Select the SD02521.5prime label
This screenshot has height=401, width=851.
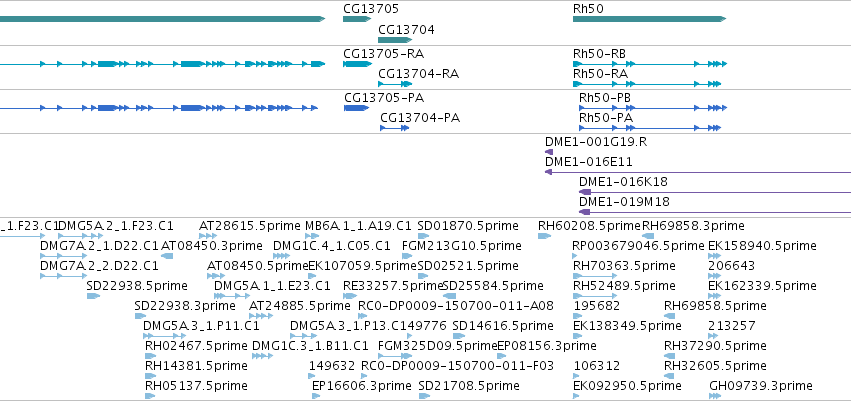[x=468, y=266]
